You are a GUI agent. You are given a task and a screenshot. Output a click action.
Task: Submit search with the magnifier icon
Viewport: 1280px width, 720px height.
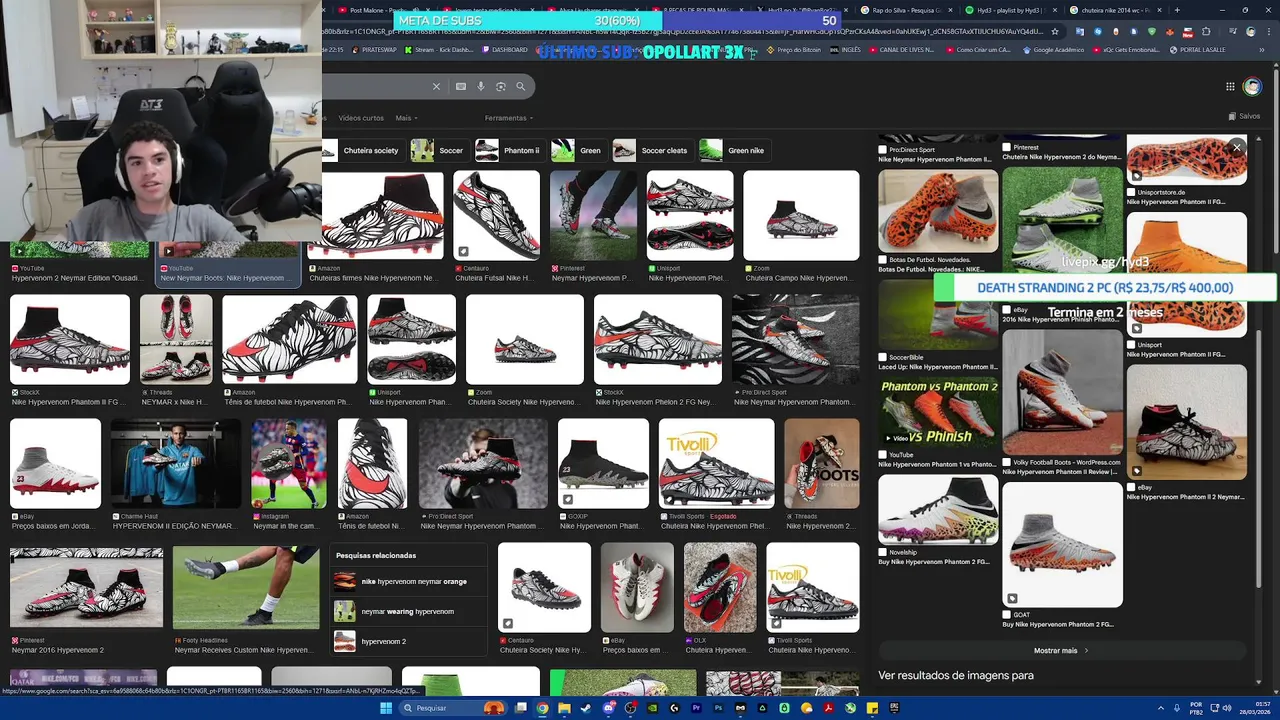point(521,87)
